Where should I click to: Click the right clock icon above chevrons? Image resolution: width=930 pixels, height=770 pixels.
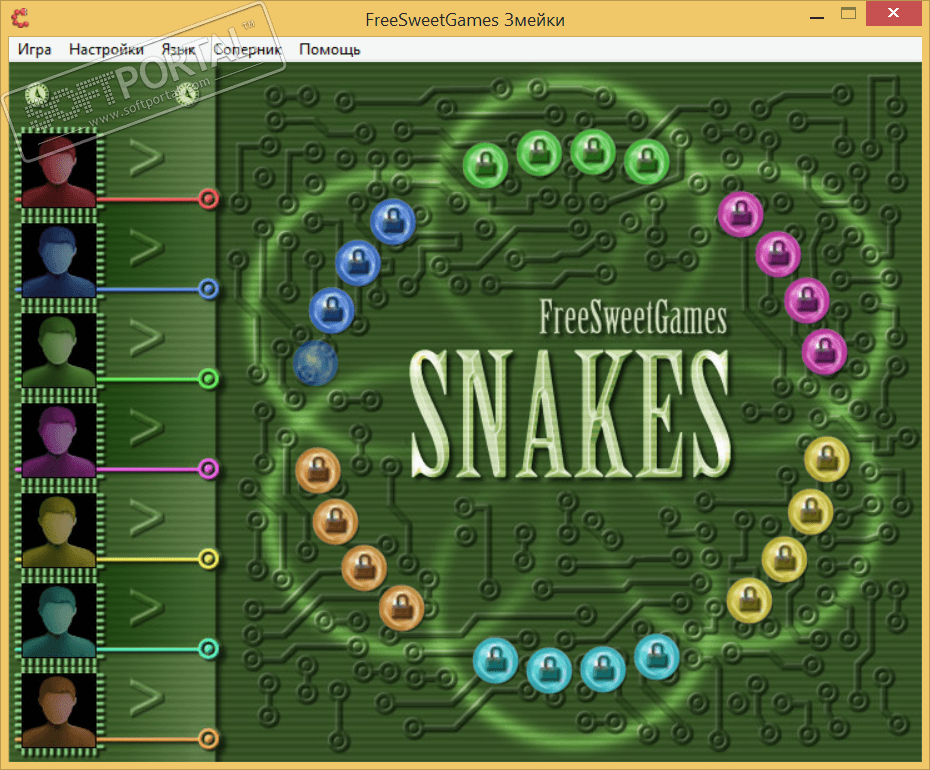click(x=188, y=94)
